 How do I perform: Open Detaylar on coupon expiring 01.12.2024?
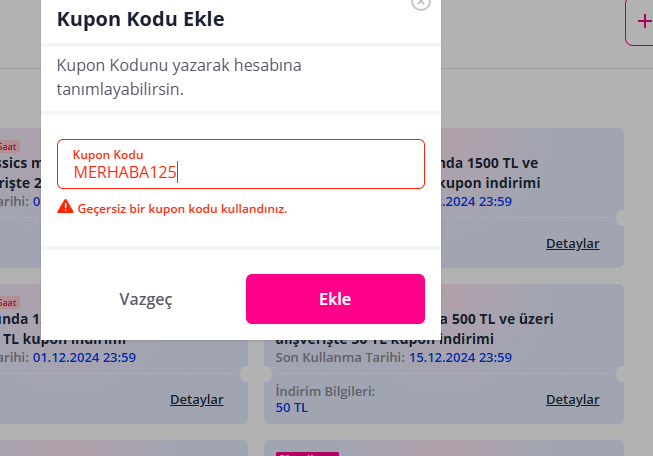point(196,399)
